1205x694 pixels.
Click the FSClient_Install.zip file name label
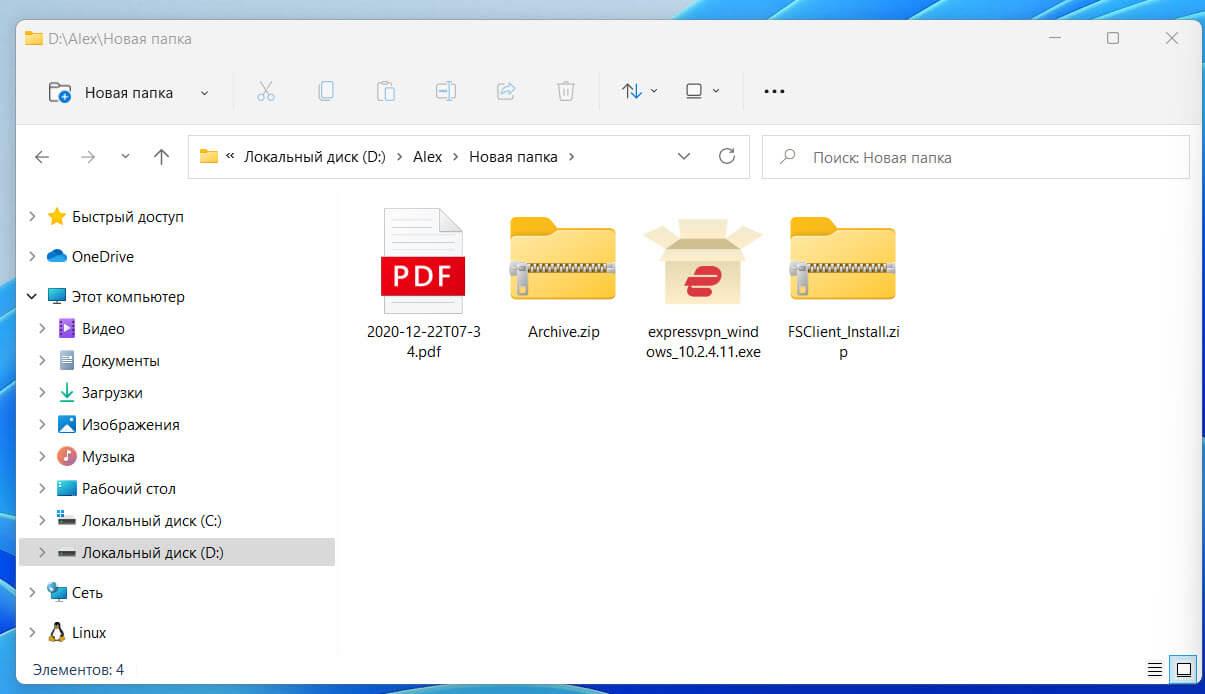pyautogui.click(x=844, y=342)
